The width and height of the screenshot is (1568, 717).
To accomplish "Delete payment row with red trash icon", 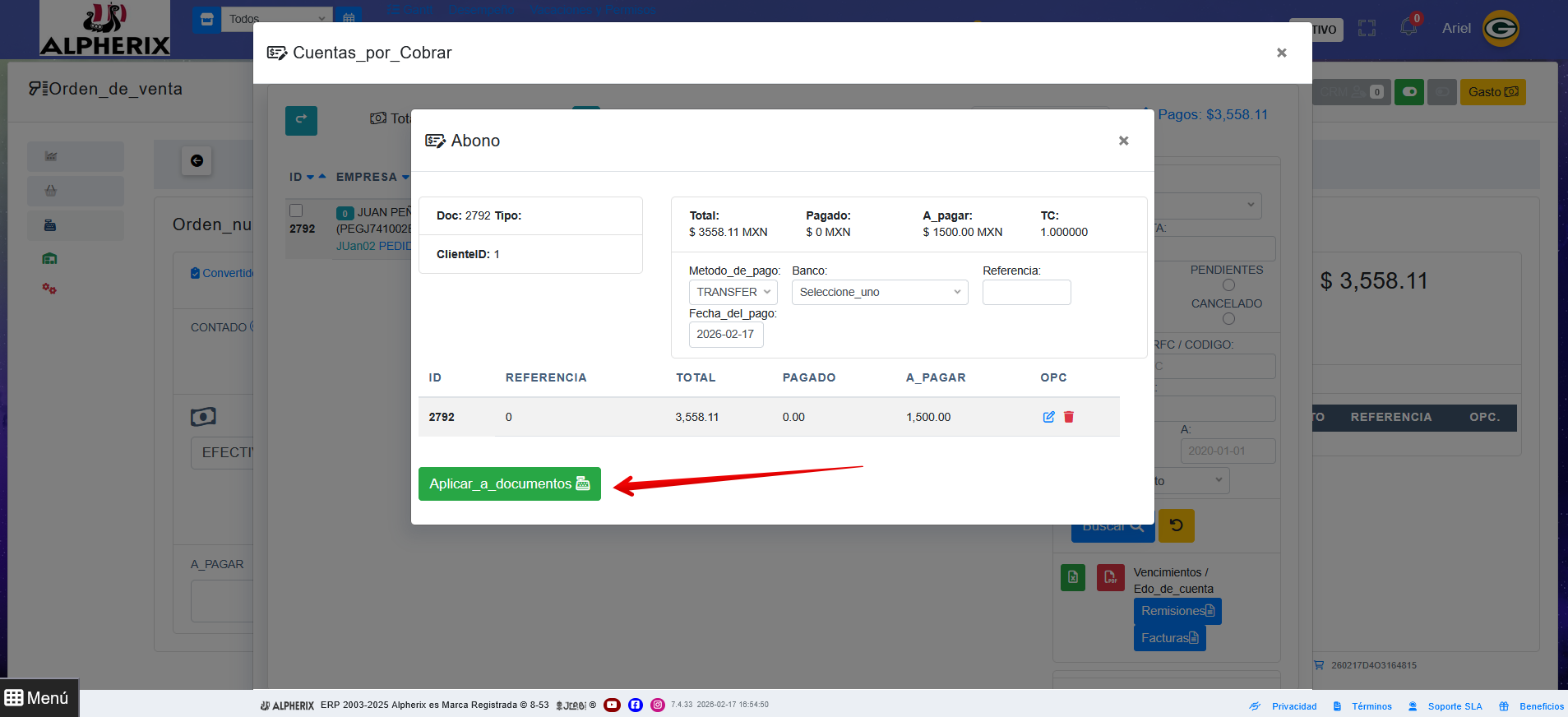I will pos(1069,417).
